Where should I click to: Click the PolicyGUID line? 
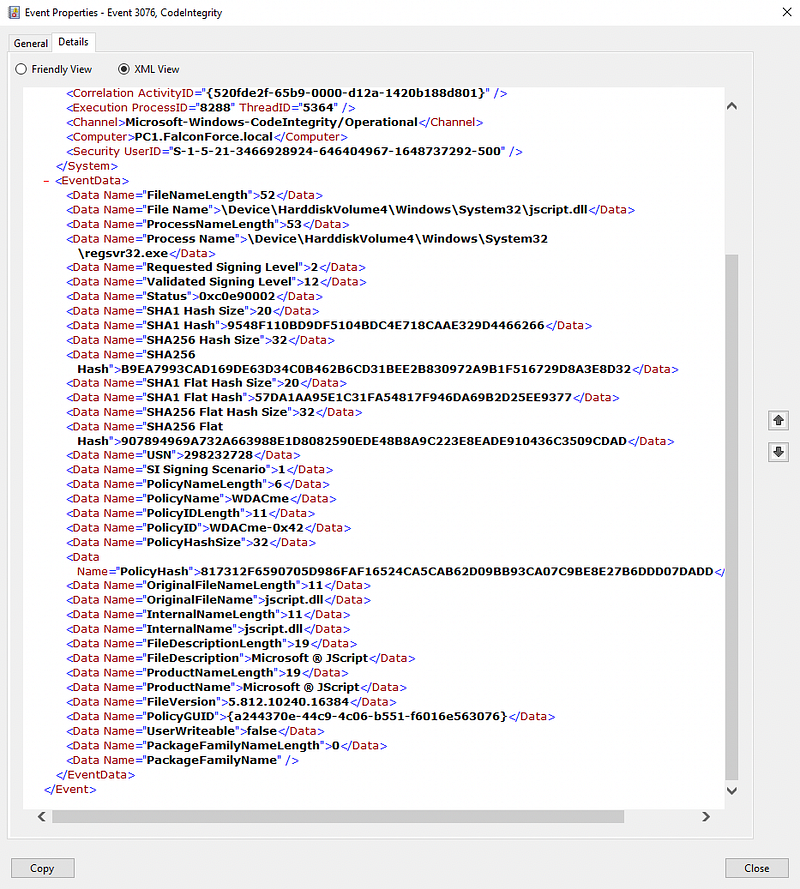tap(311, 717)
